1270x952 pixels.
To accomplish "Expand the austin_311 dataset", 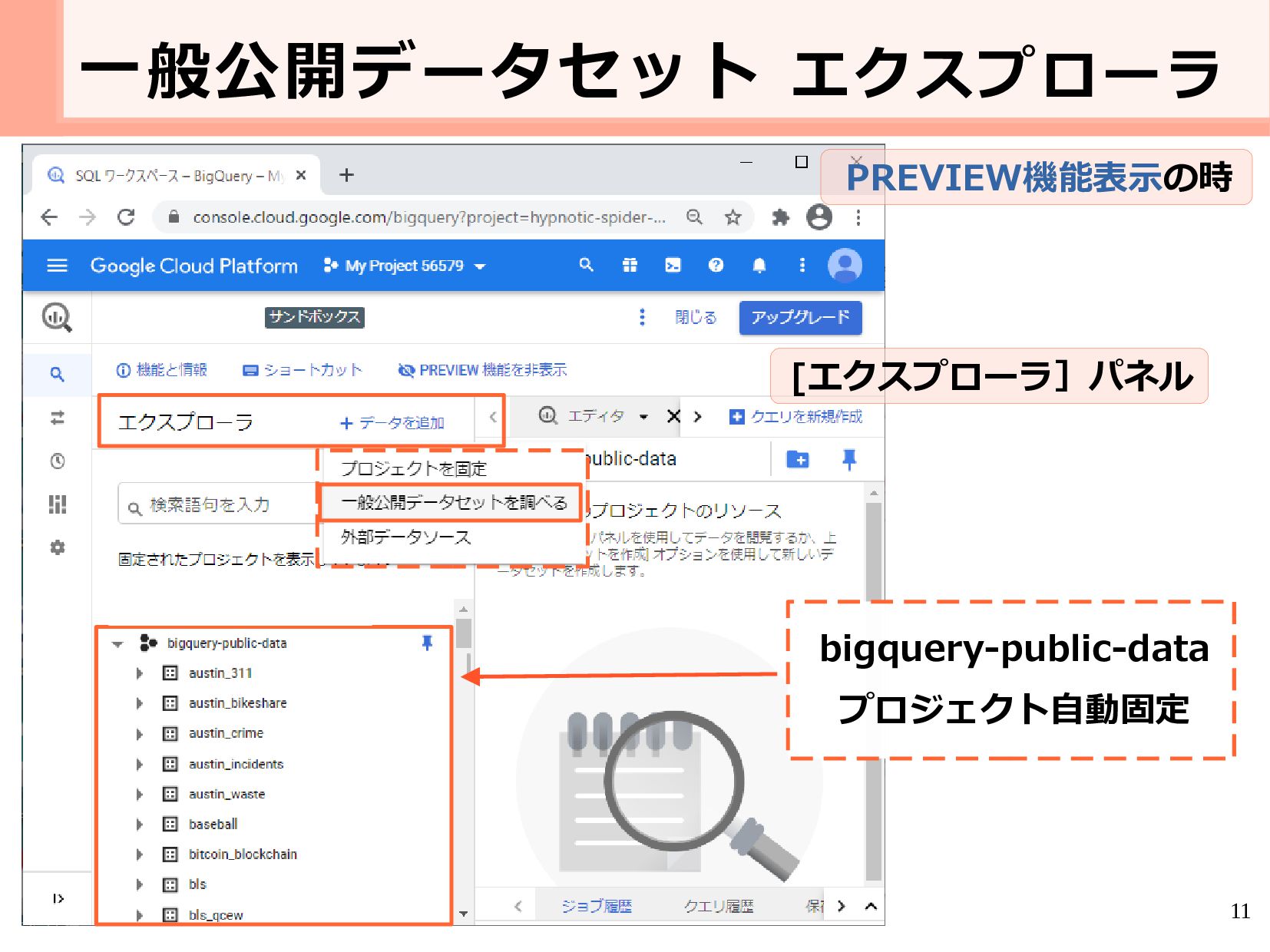I will coord(140,673).
